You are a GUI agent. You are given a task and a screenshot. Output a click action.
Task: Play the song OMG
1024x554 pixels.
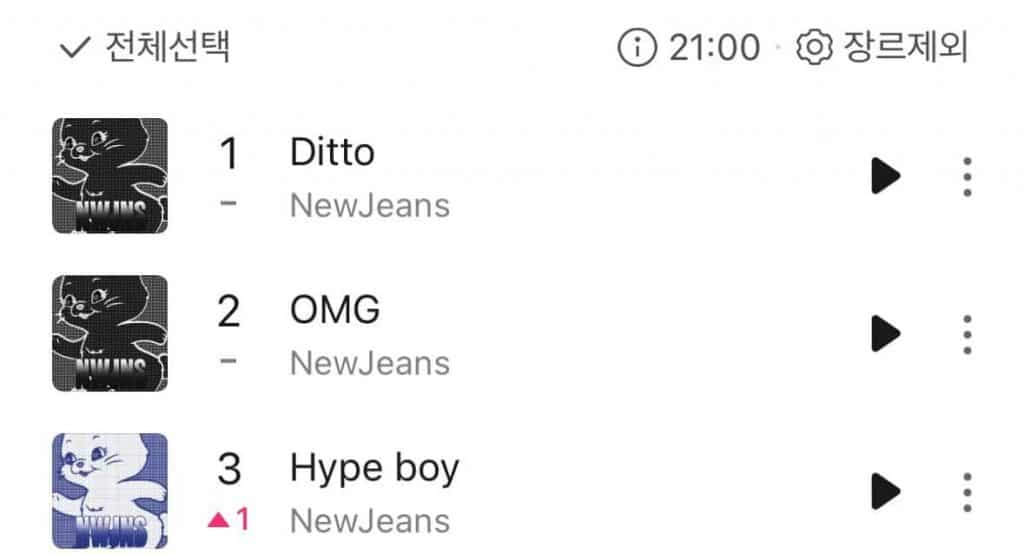tap(885, 334)
